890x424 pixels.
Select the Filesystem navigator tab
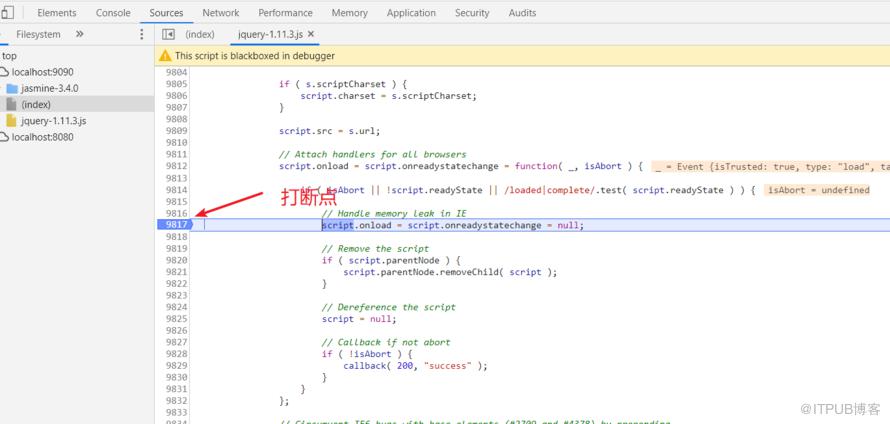38,34
